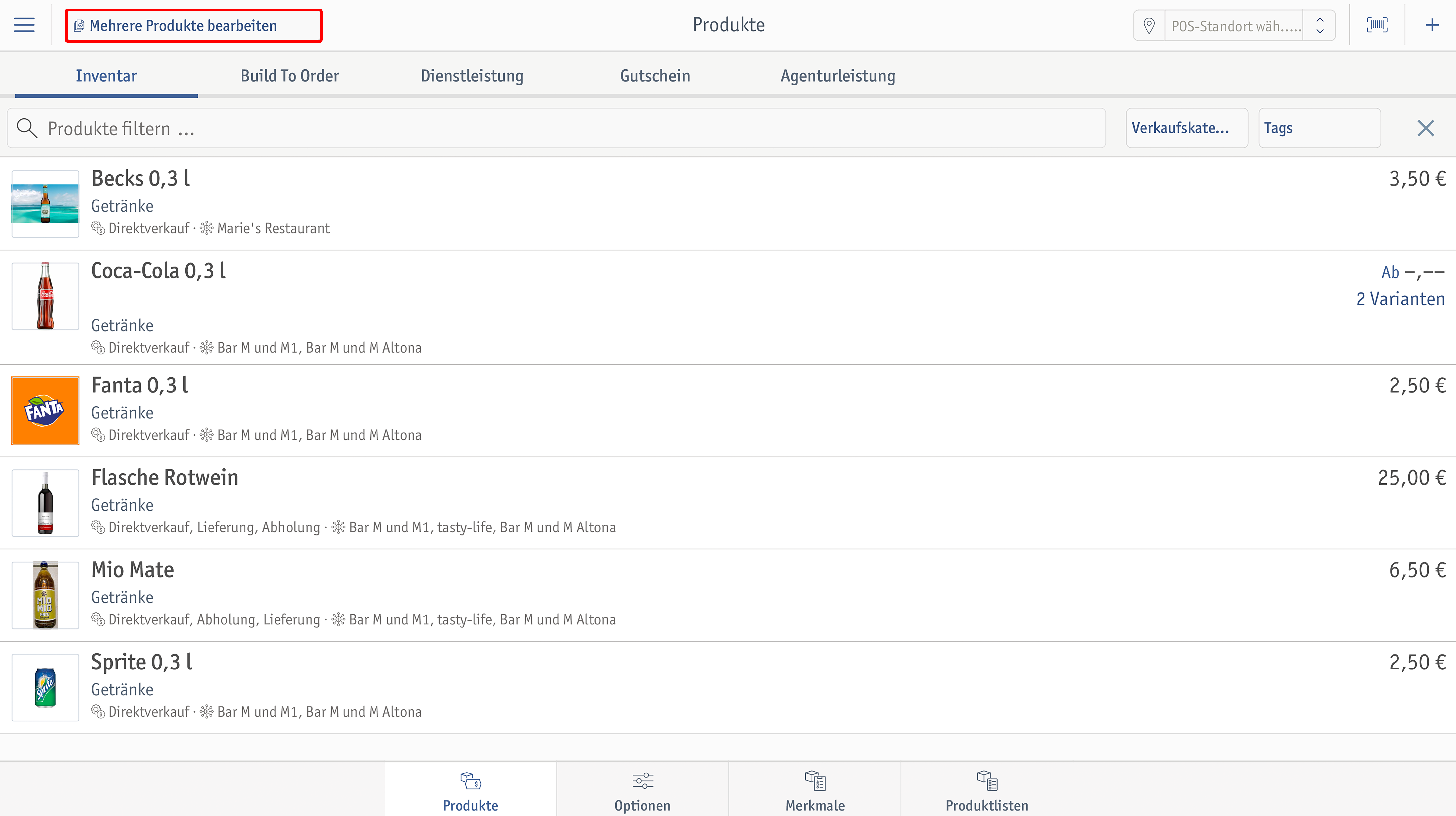
Task: Switch to the Inventar tab
Action: 106,76
